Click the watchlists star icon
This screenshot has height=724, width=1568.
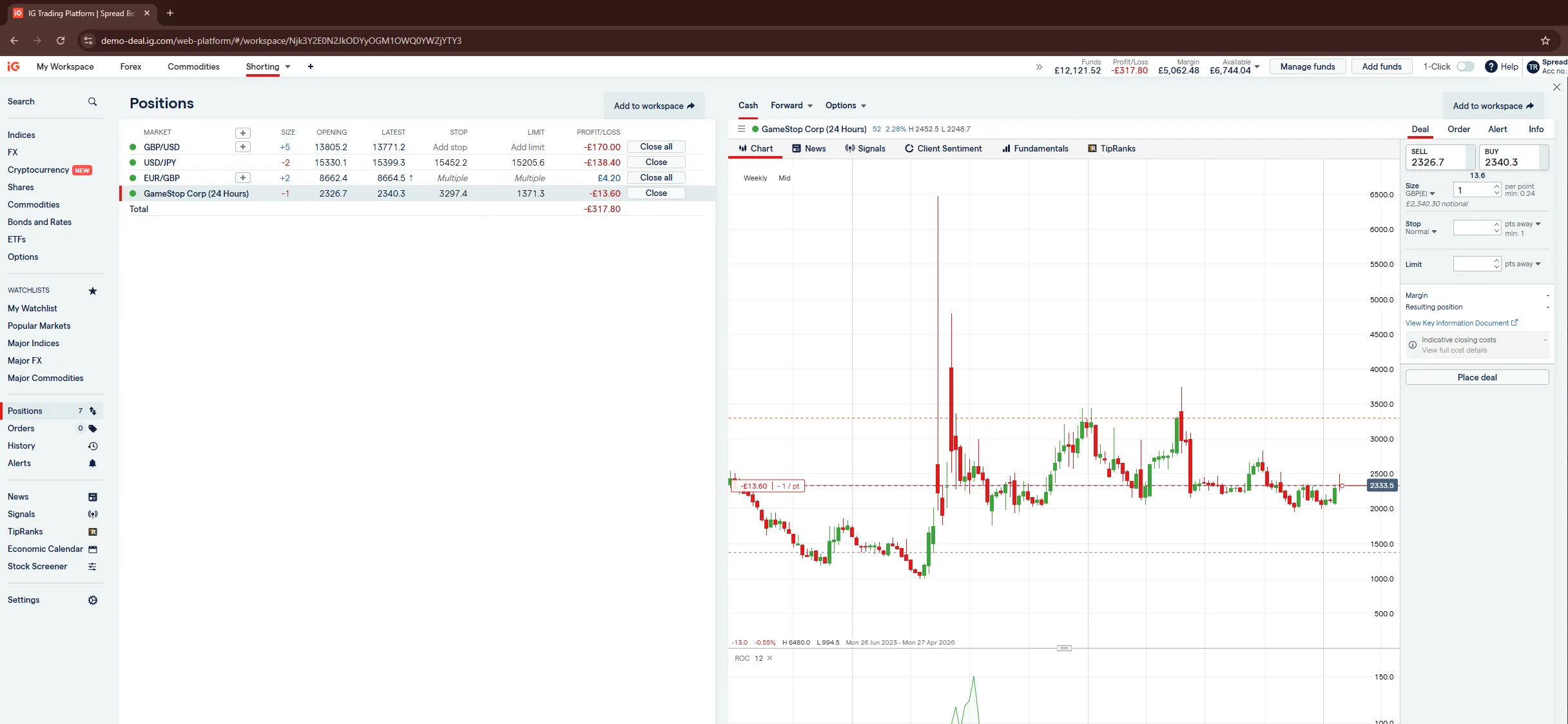tap(92, 291)
